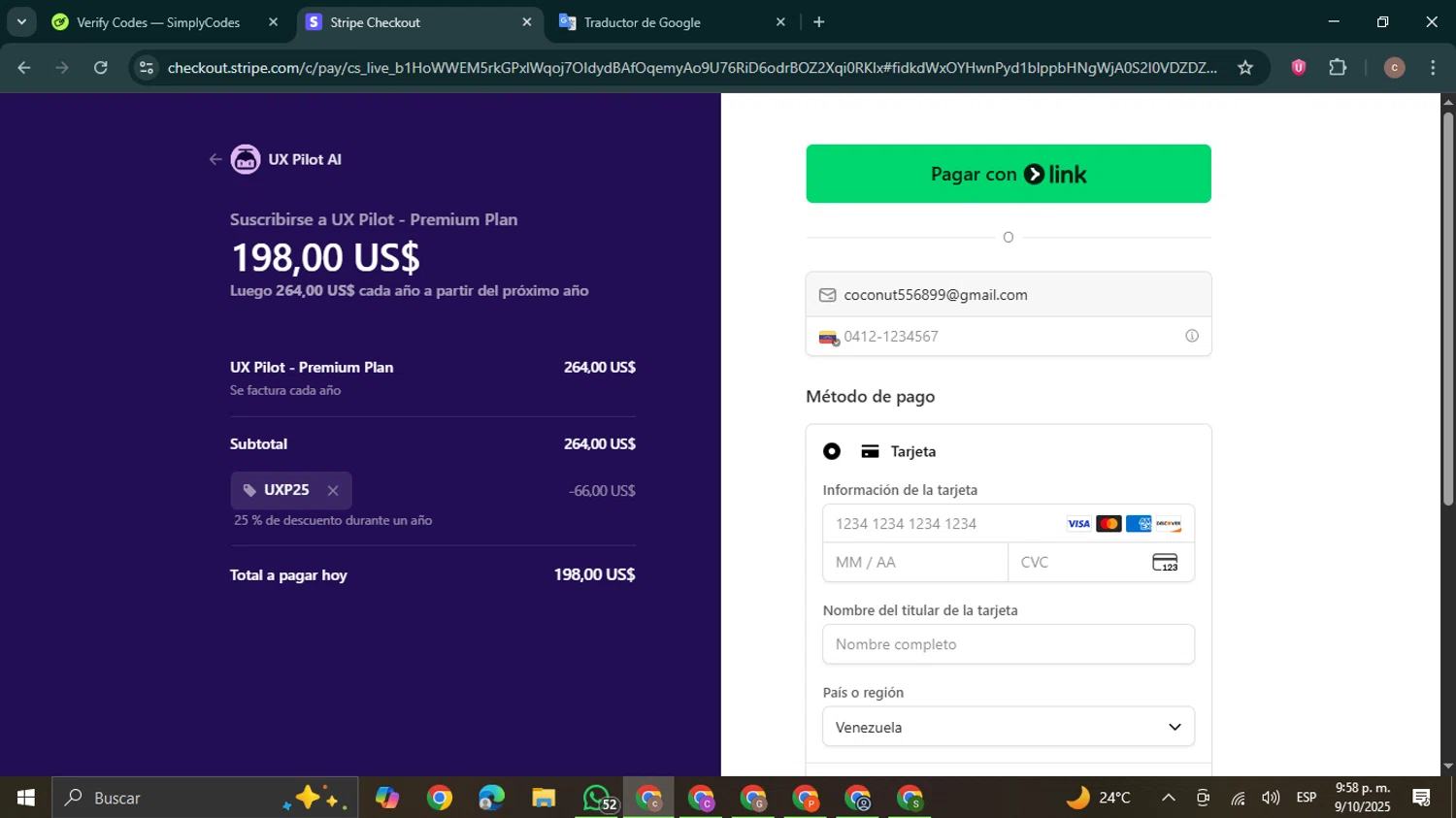Open the País o región dropdown

click(1009, 727)
